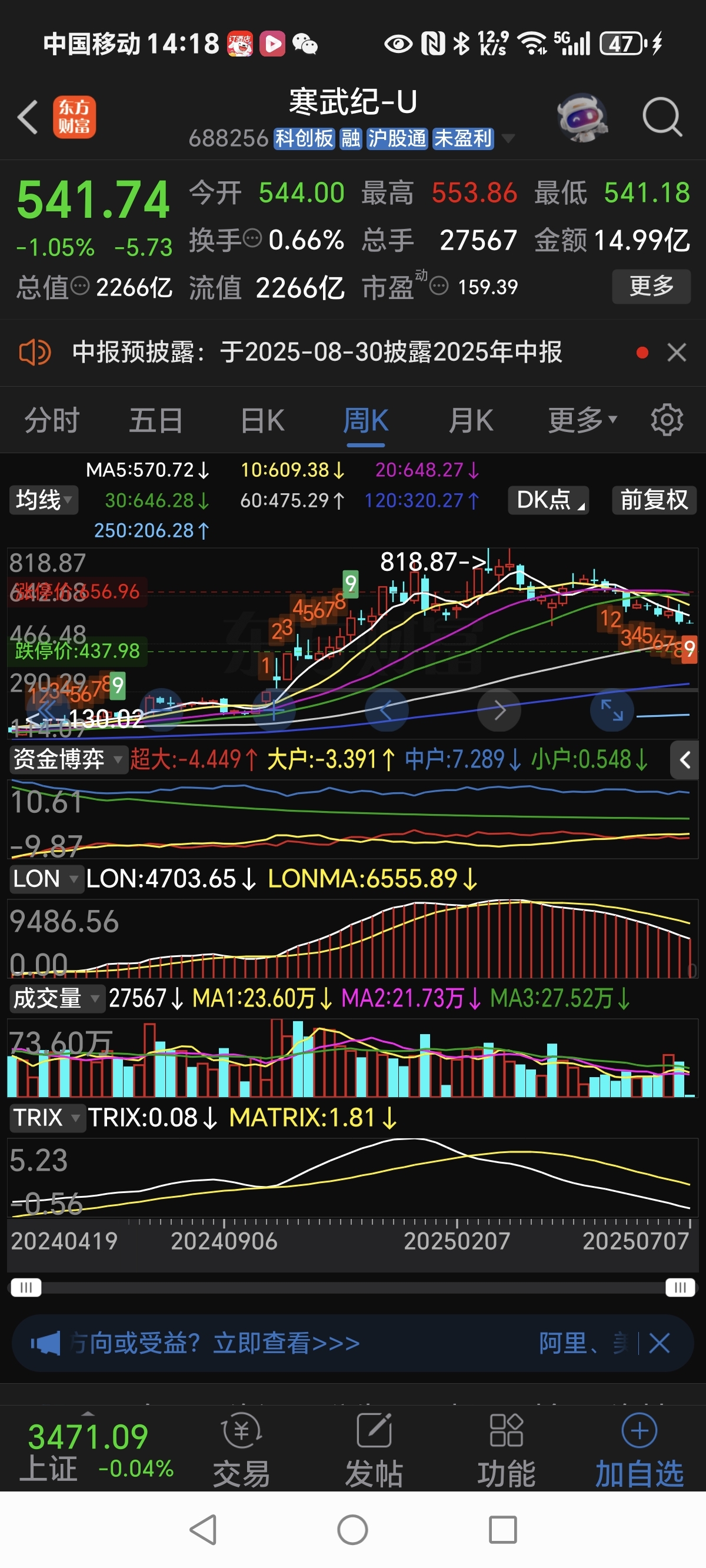The width and height of the screenshot is (706, 1568).
Task: Switch to 日K tab
Action: point(262,420)
